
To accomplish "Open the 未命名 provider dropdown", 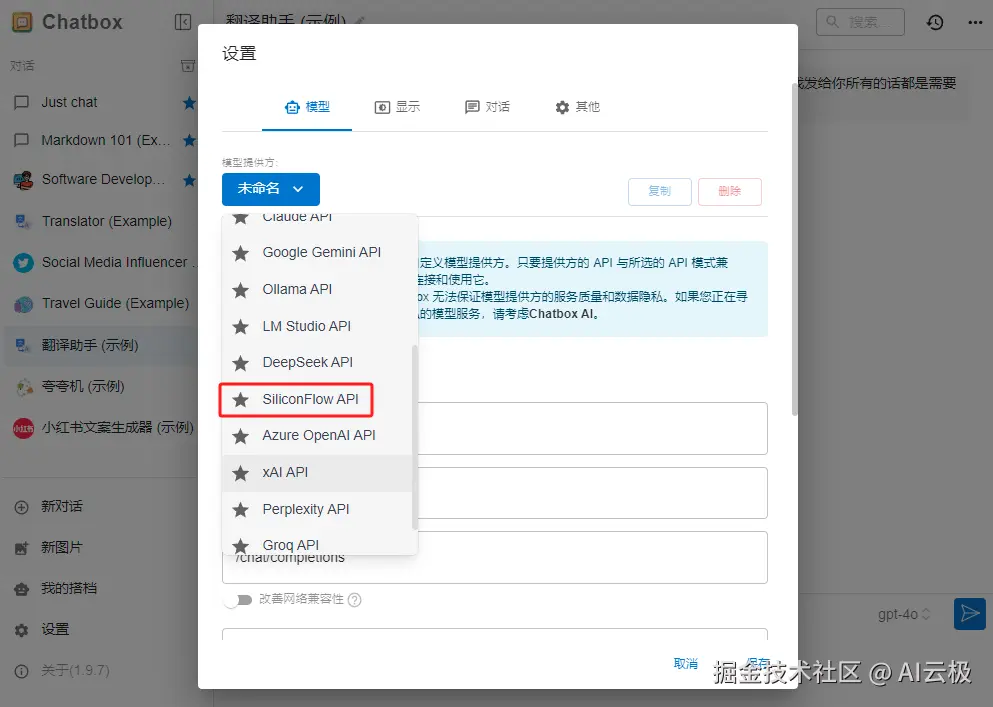I will (270, 189).
